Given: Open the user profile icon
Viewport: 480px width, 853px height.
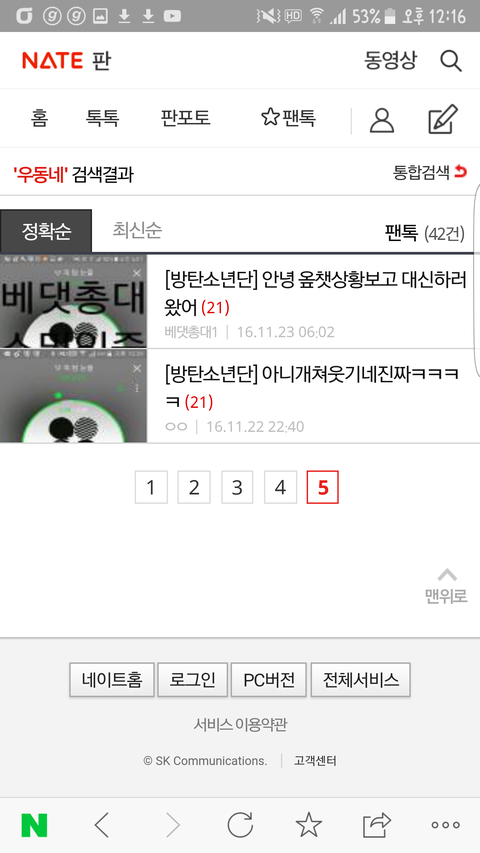Looking at the screenshot, I should (382, 120).
